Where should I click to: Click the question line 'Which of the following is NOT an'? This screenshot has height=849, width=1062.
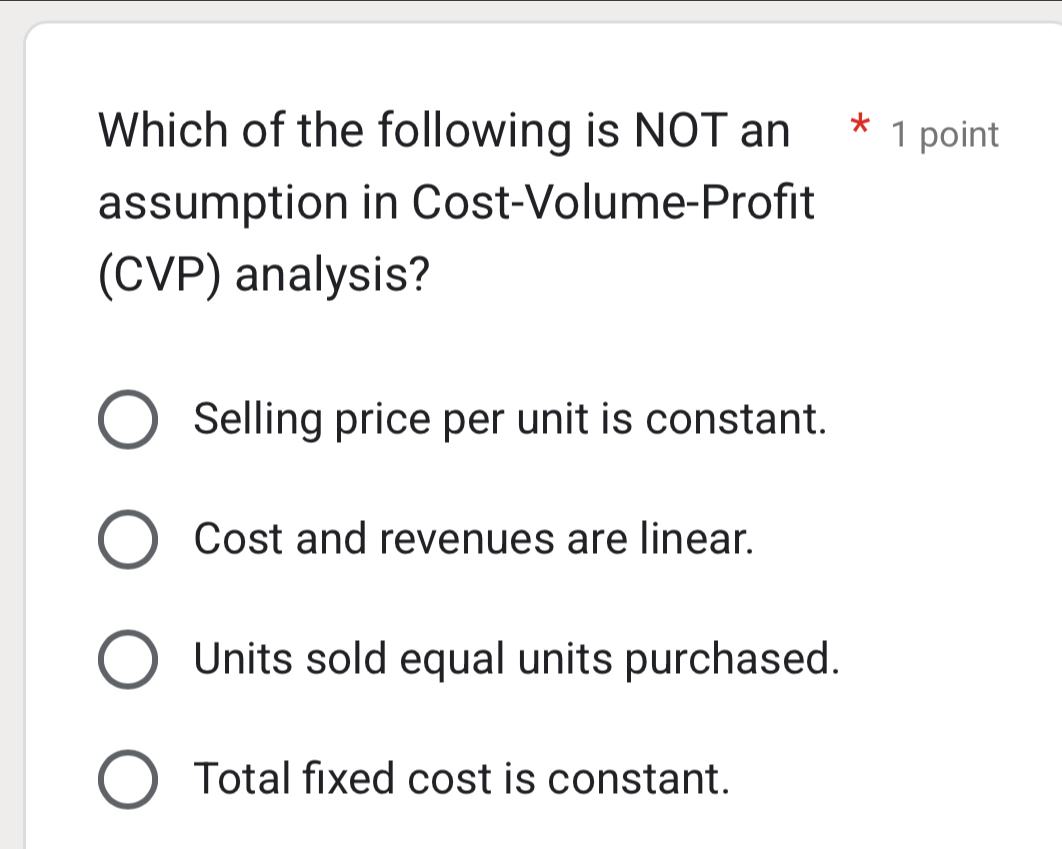(444, 132)
